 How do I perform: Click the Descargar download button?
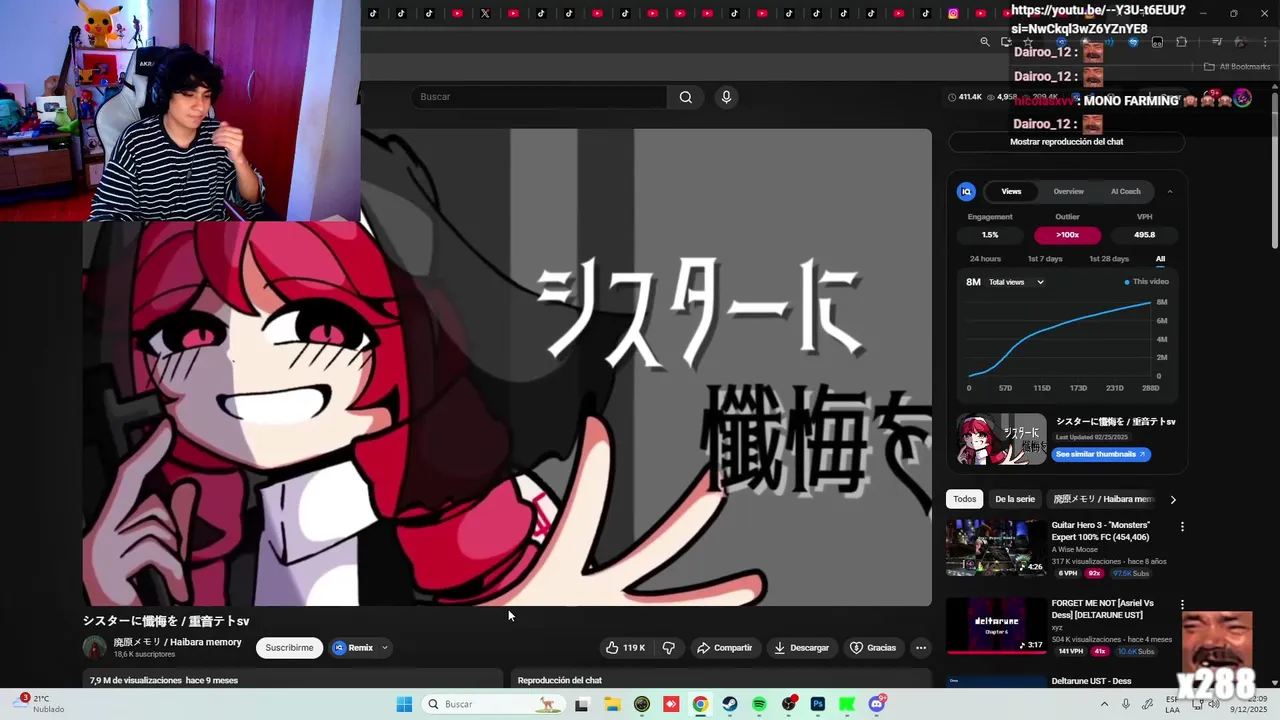801,648
